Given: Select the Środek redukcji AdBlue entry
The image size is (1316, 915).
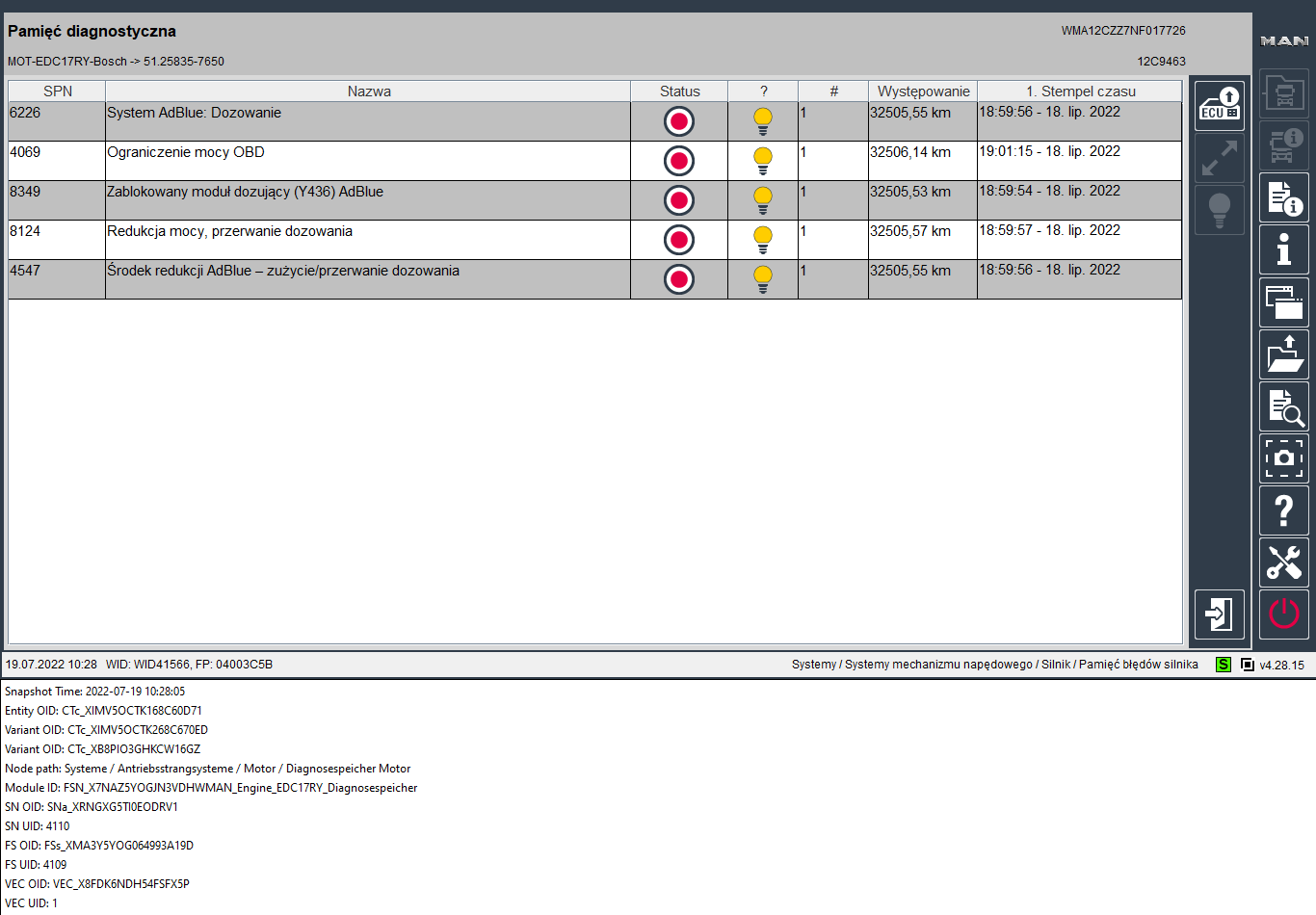Looking at the screenshot, I should click(x=595, y=279).
